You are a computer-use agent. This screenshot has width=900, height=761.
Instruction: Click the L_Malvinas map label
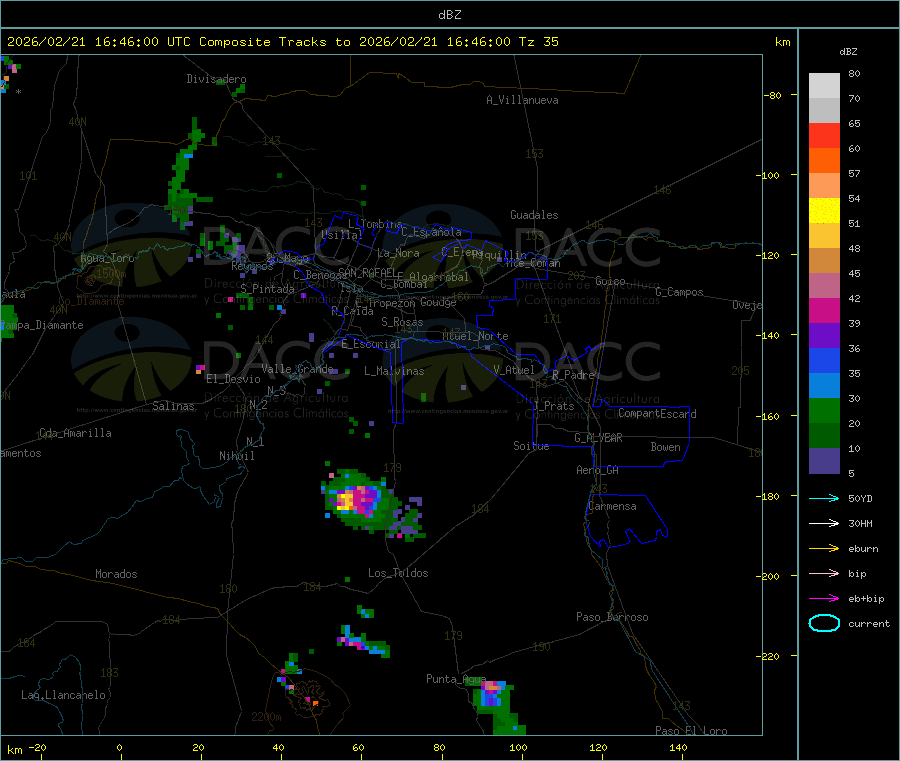(394, 371)
